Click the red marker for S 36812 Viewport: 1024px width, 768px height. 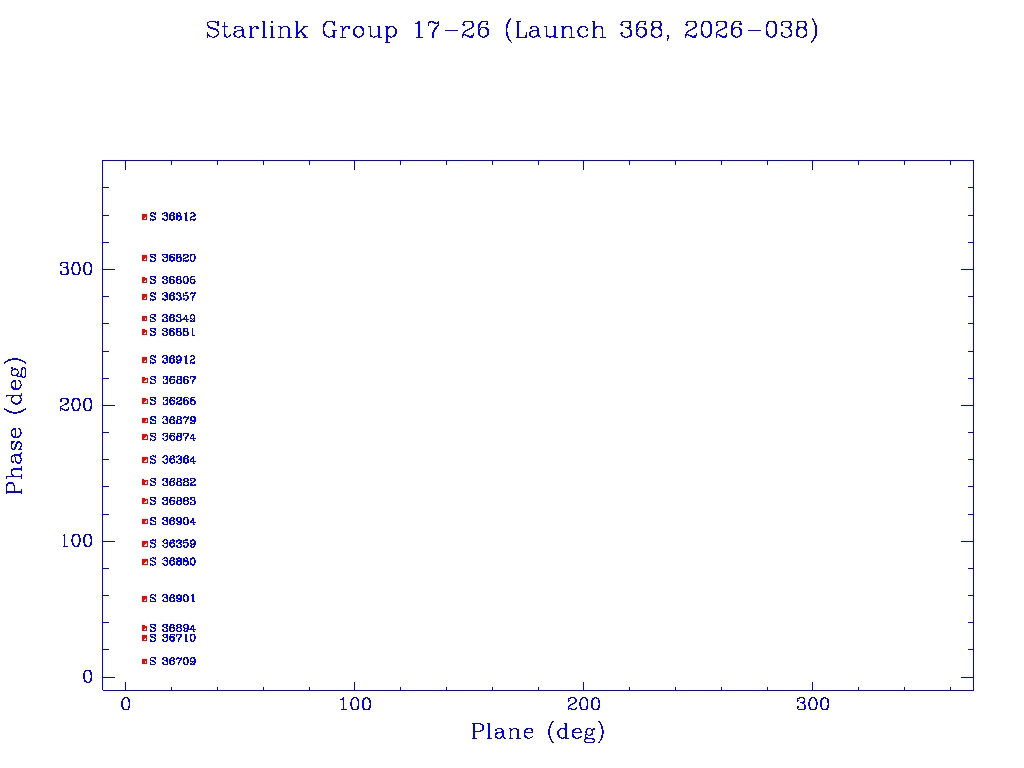(145, 217)
